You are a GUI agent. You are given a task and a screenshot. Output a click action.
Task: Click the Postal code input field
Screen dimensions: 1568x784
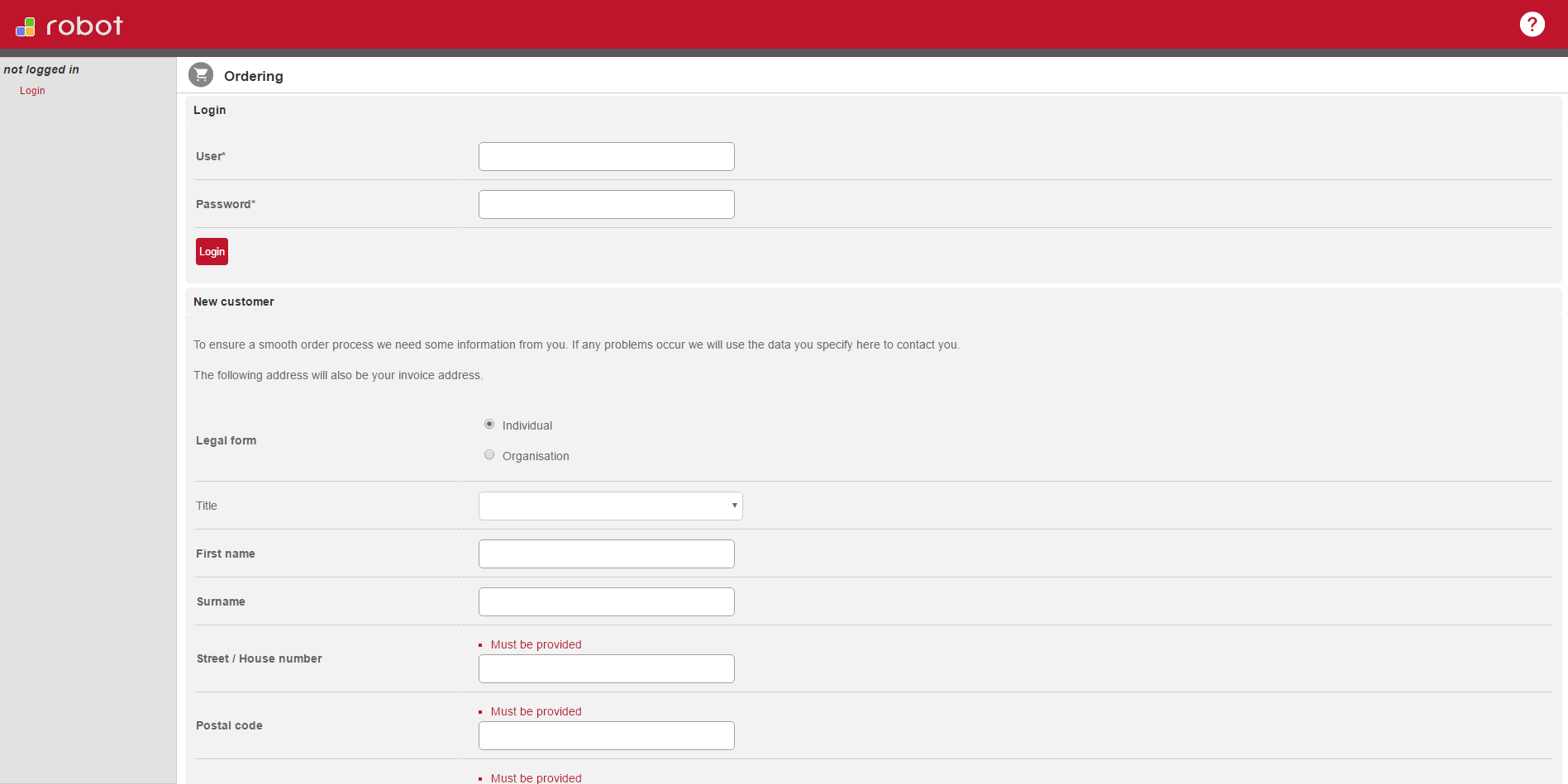[x=607, y=736]
